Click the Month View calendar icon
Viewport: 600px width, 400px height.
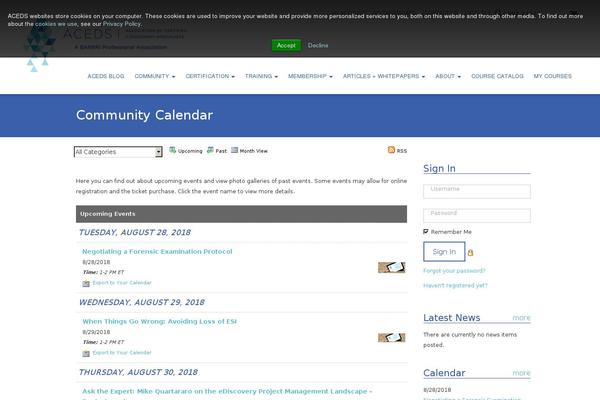pos(235,150)
